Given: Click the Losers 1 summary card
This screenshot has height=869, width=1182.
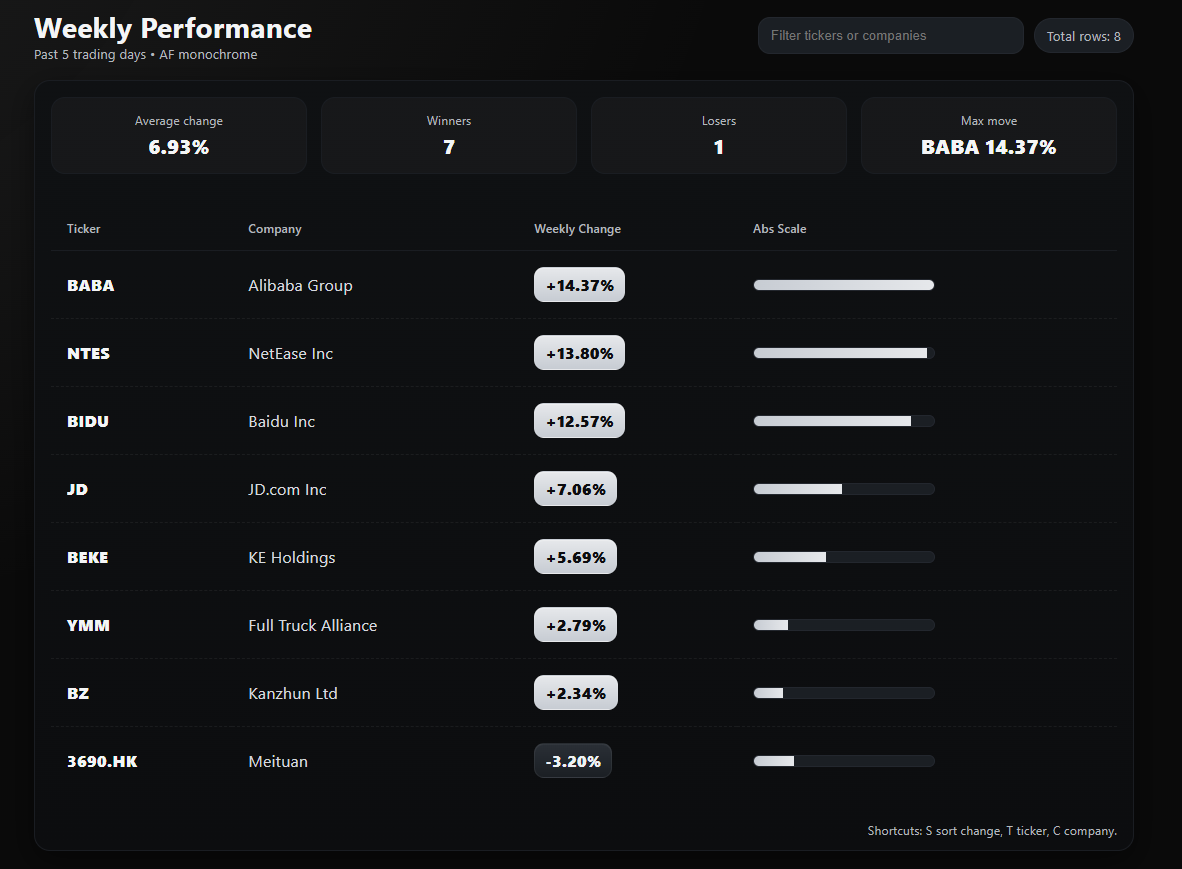Looking at the screenshot, I should [719, 136].
